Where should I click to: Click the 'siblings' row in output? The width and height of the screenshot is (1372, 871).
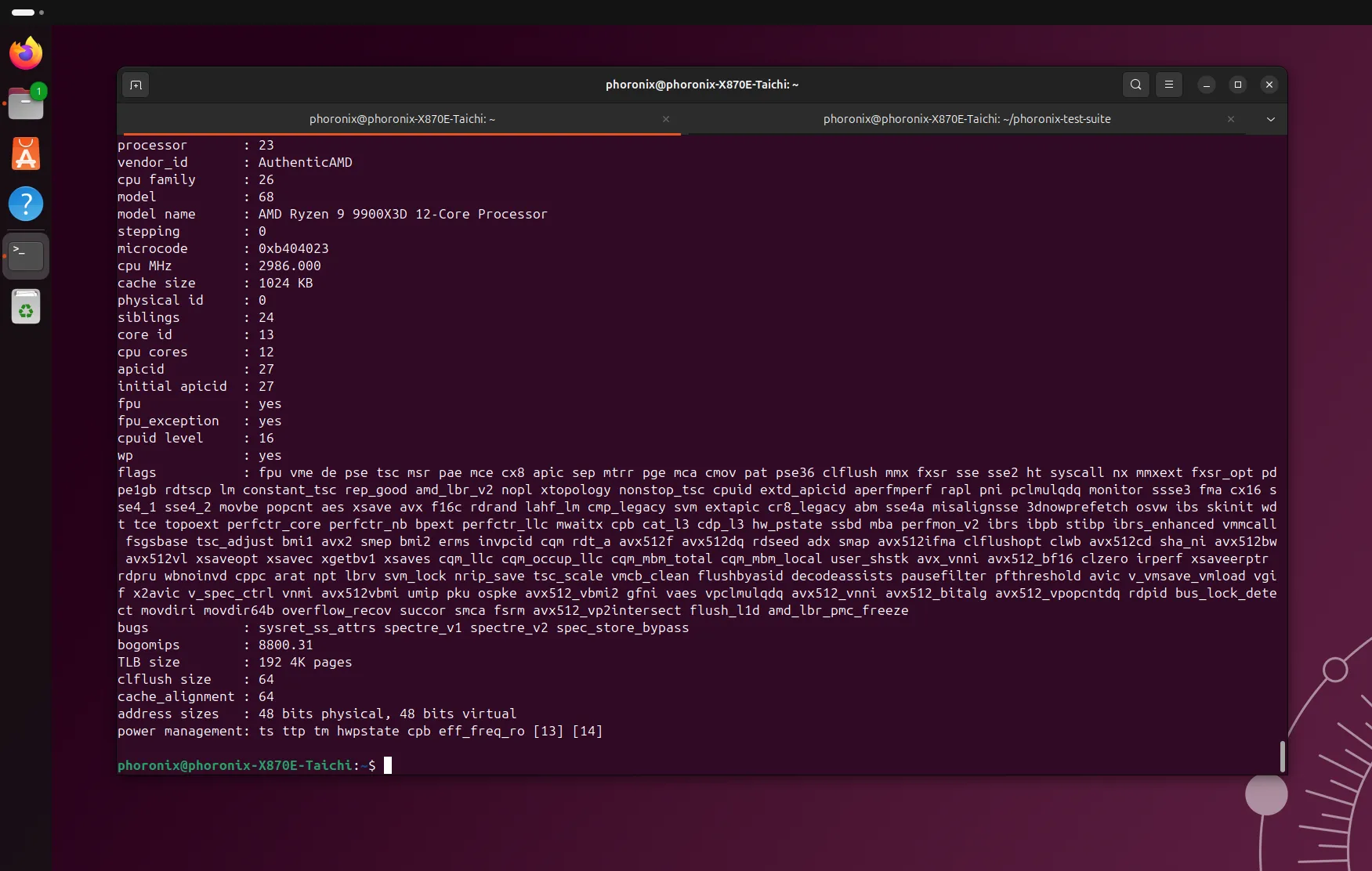pyautogui.click(x=196, y=317)
